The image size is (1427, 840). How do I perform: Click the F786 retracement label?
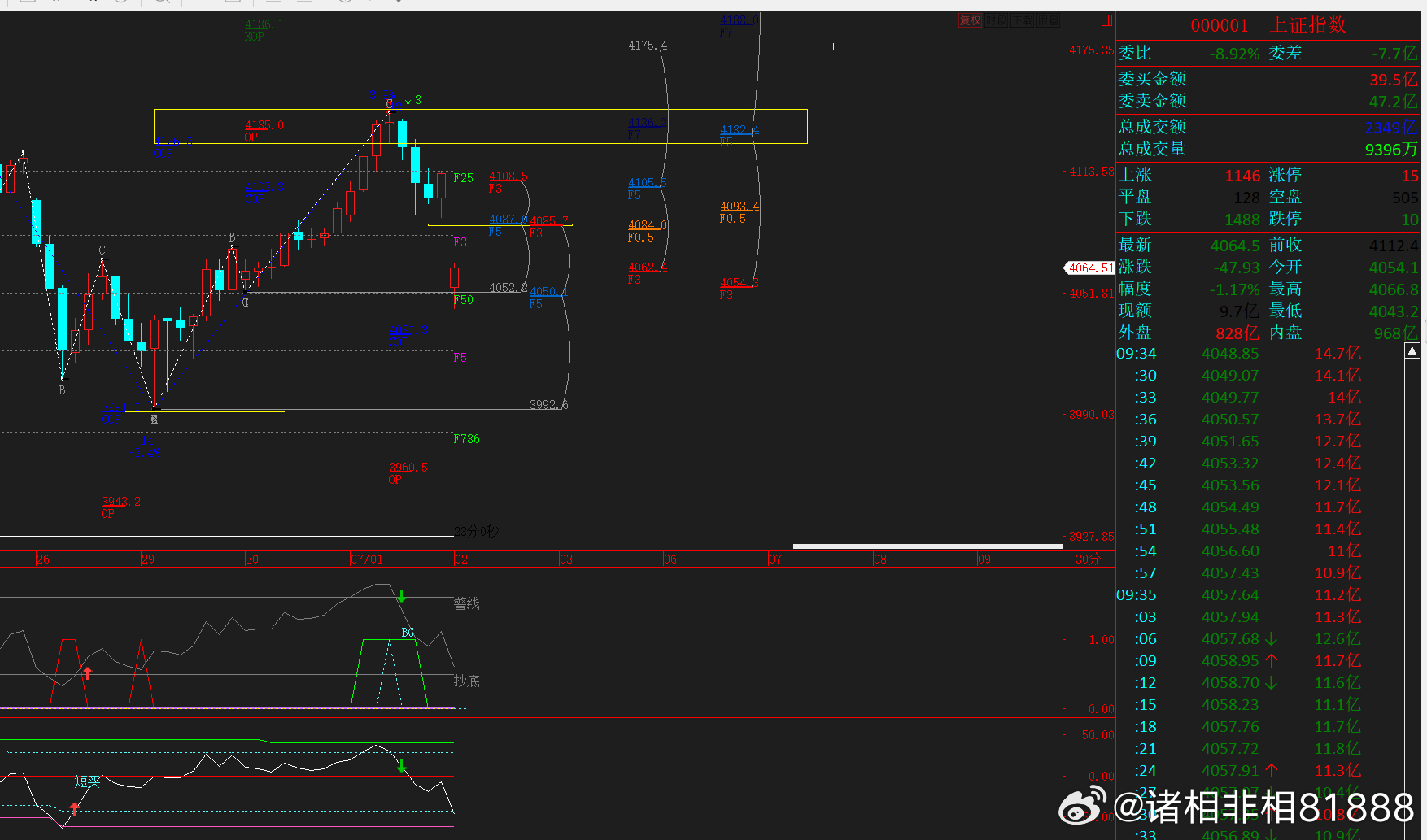[466, 439]
